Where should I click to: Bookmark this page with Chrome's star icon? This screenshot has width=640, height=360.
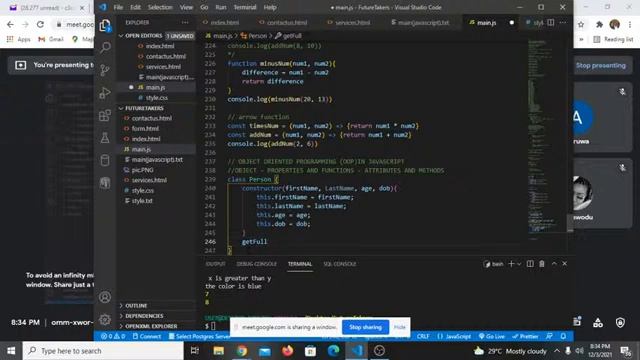(581, 24)
